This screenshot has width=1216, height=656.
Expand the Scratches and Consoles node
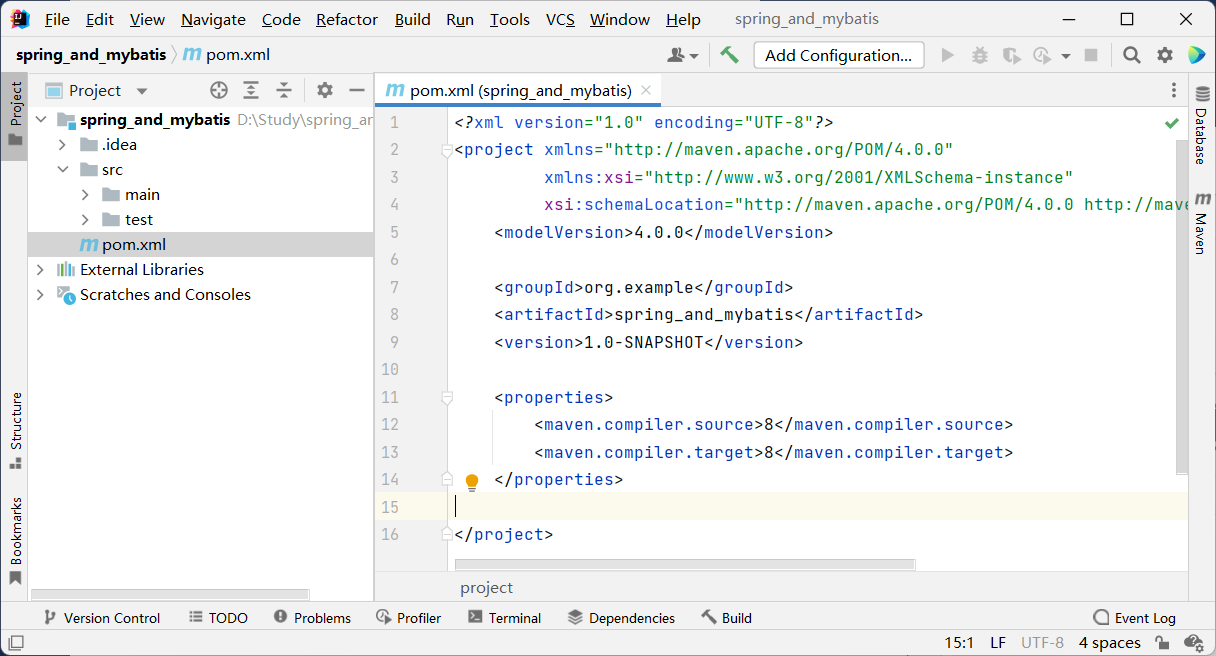(41, 295)
